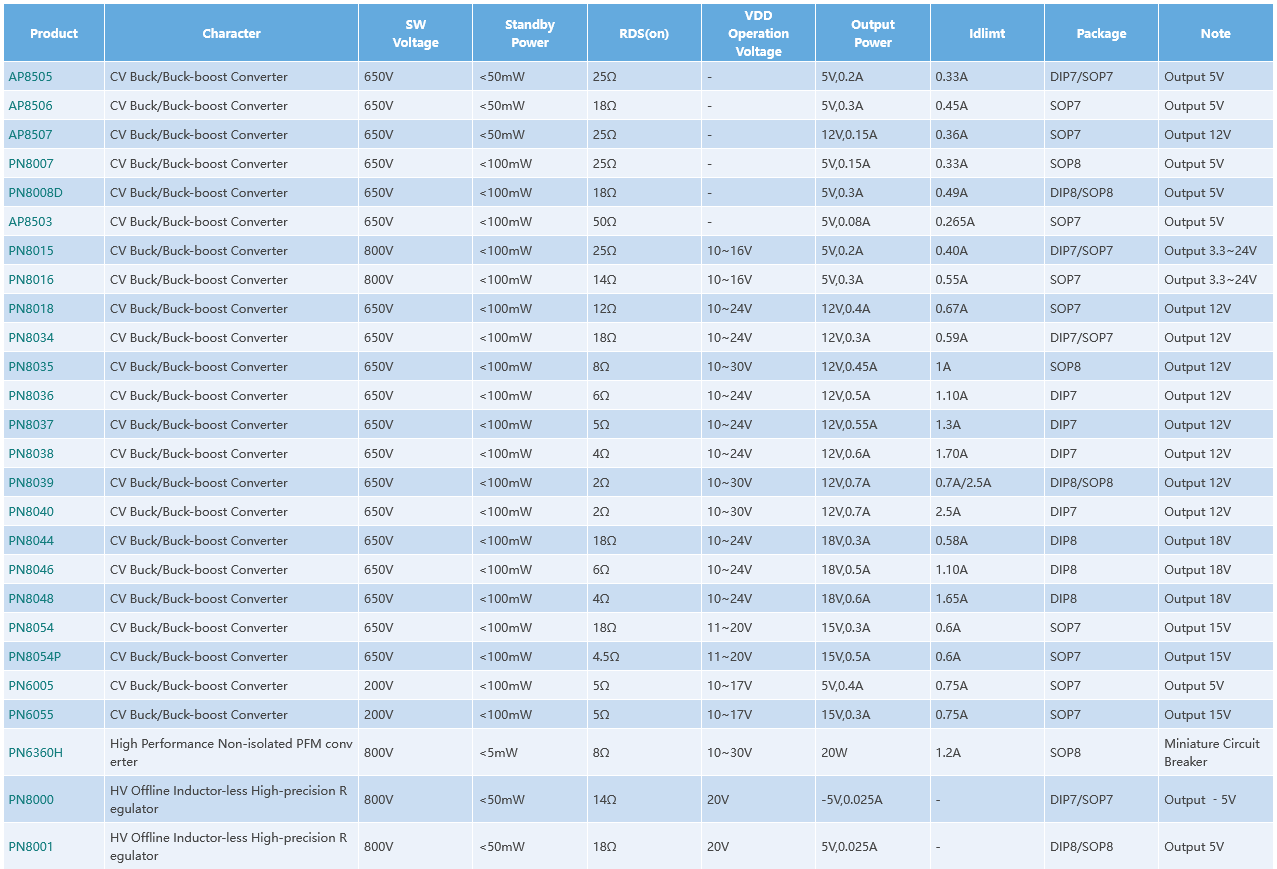Open the PN8015 product link
The height and width of the screenshot is (869, 1277).
coord(31,251)
